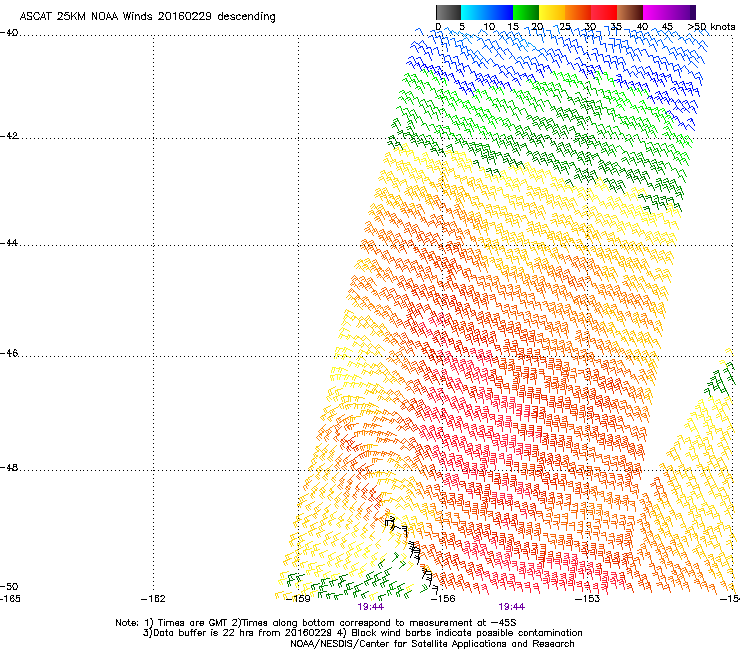Click longitude axis label '-153'
This screenshot has width=740, height=650.
coord(587,599)
